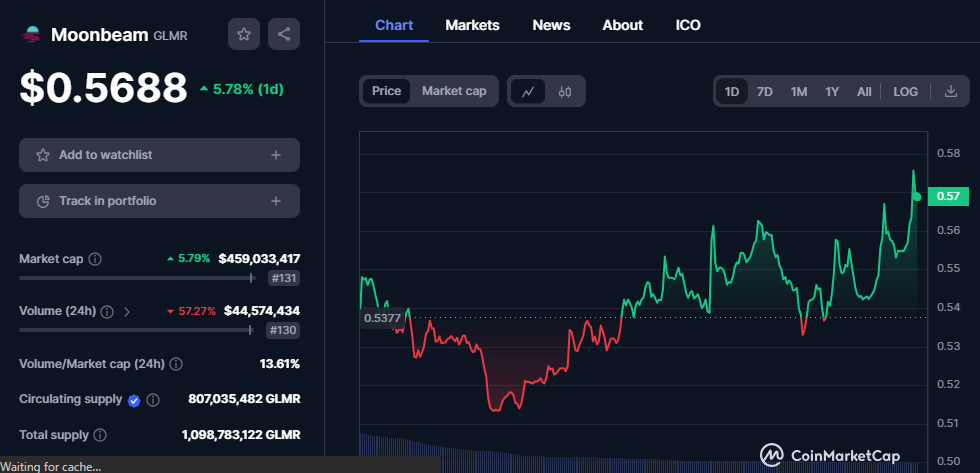Open Total supply info icon
Image resolution: width=980 pixels, height=473 pixels.
[x=100, y=435]
